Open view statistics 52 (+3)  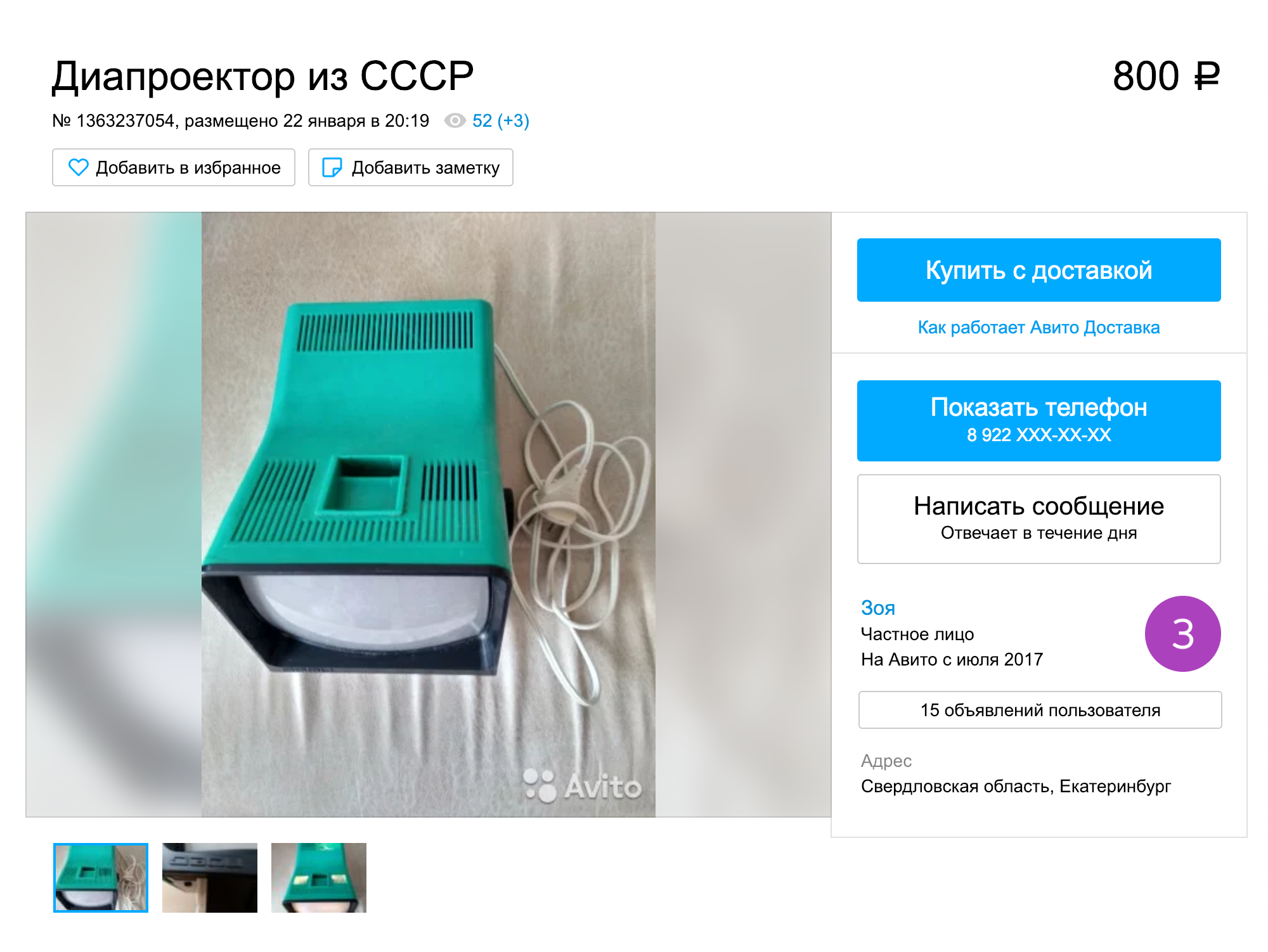point(501,120)
